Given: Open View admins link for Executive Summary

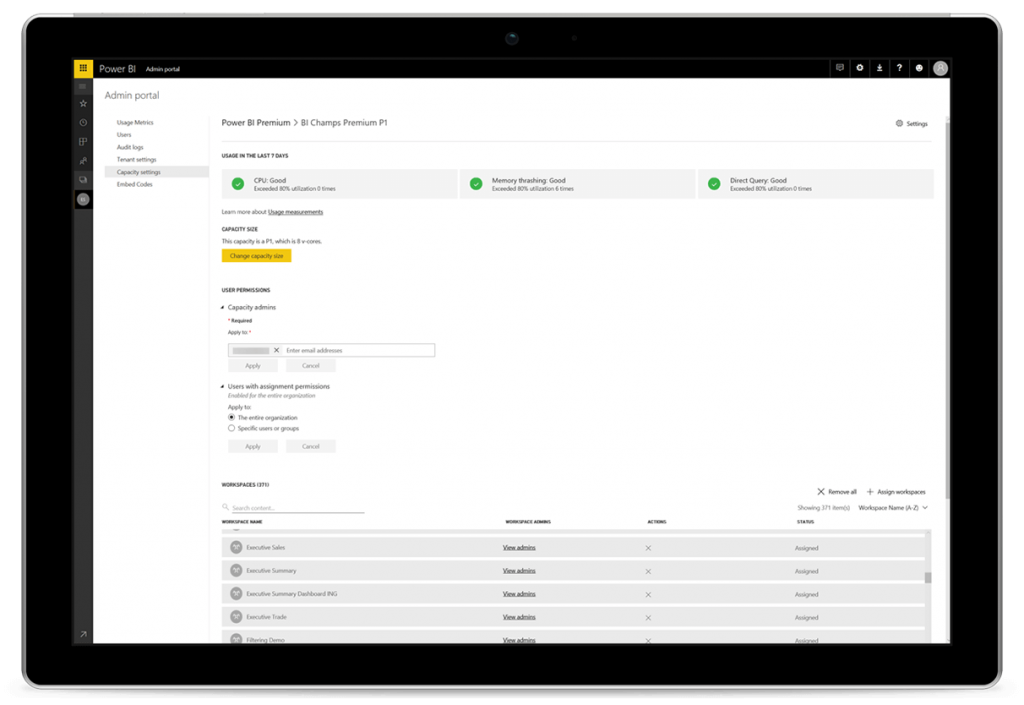Looking at the screenshot, I should (519, 571).
